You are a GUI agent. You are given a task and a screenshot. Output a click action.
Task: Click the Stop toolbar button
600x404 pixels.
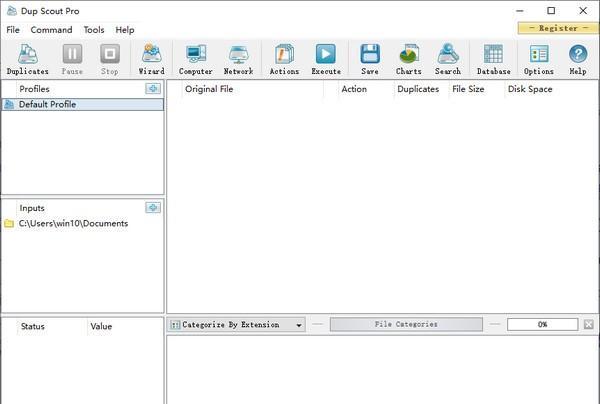tap(110, 59)
